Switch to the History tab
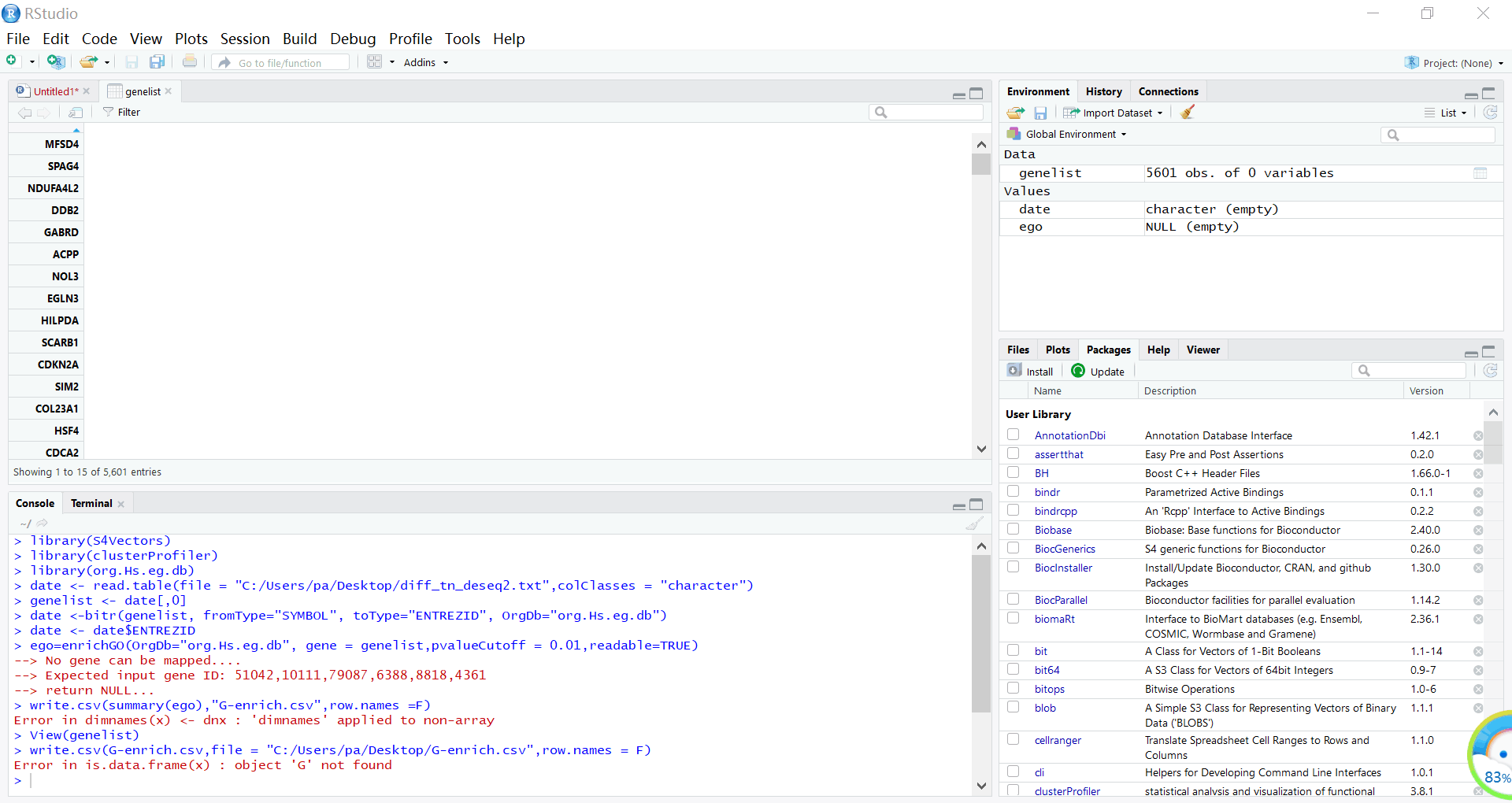The width and height of the screenshot is (1512, 803). [x=1103, y=91]
